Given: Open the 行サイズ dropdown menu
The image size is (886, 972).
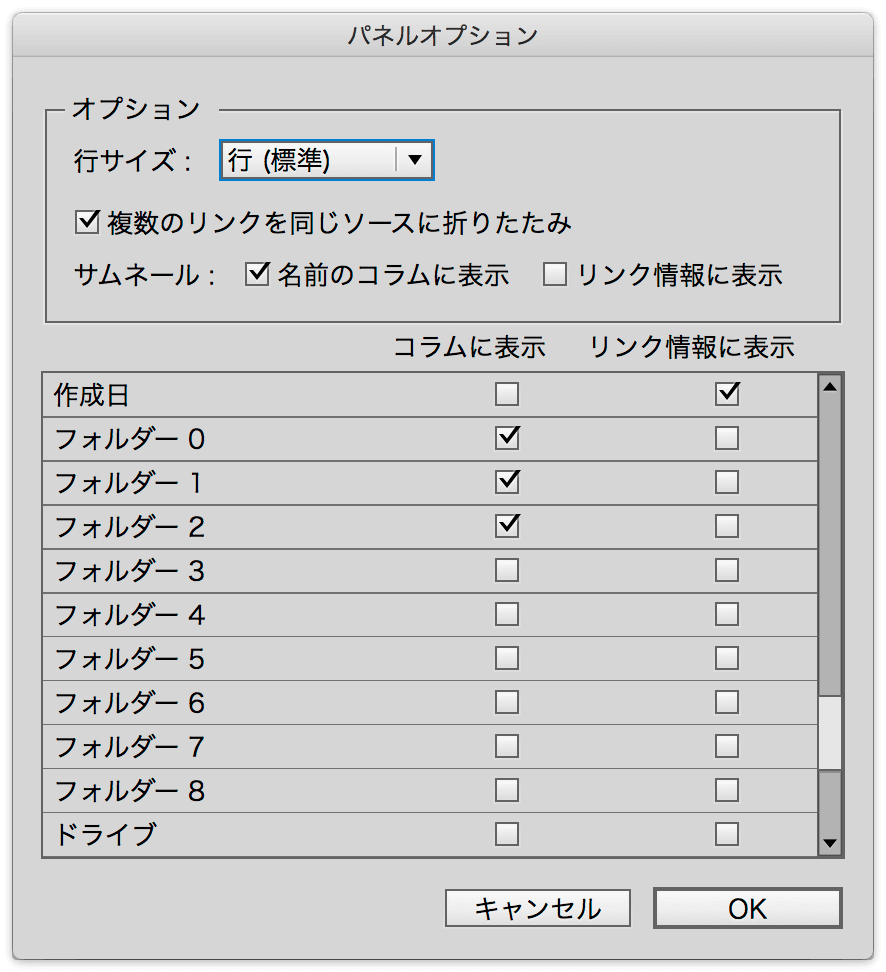Looking at the screenshot, I should pyautogui.click(x=327, y=160).
